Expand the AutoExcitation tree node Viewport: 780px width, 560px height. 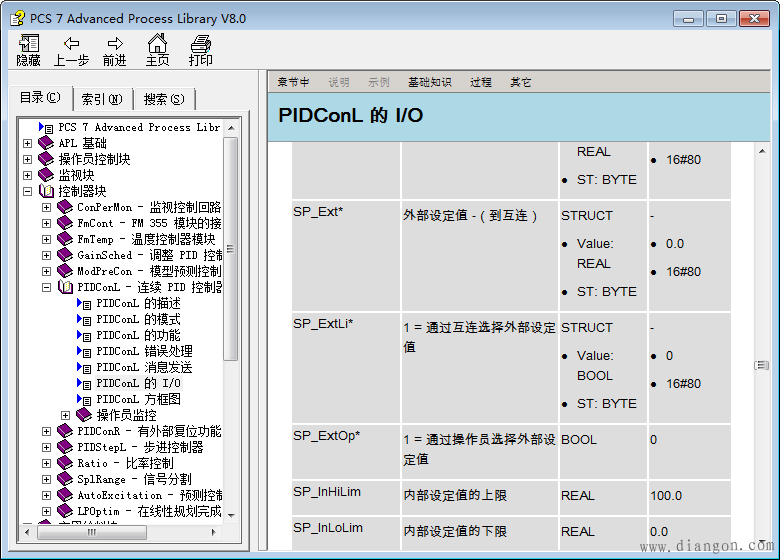[x=46, y=495]
